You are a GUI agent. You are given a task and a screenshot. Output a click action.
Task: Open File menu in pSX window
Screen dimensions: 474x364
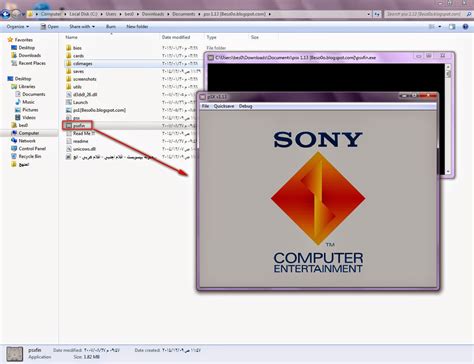pyautogui.click(x=205, y=106)
